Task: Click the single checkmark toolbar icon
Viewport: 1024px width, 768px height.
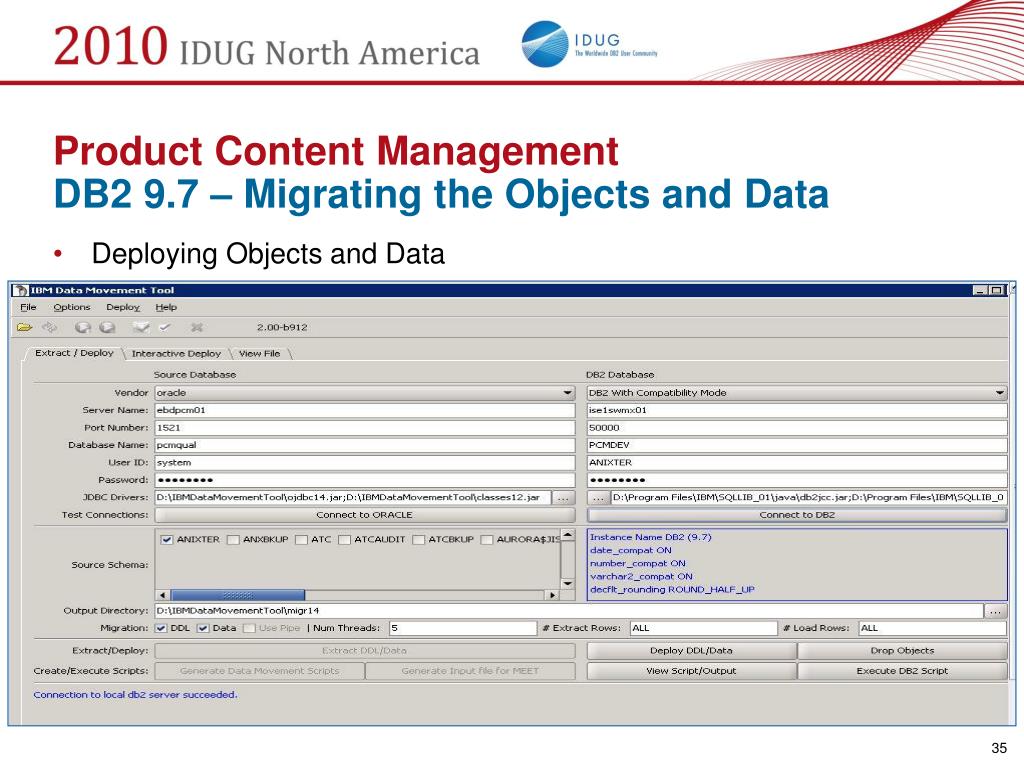Action: (x=165, y=327)
